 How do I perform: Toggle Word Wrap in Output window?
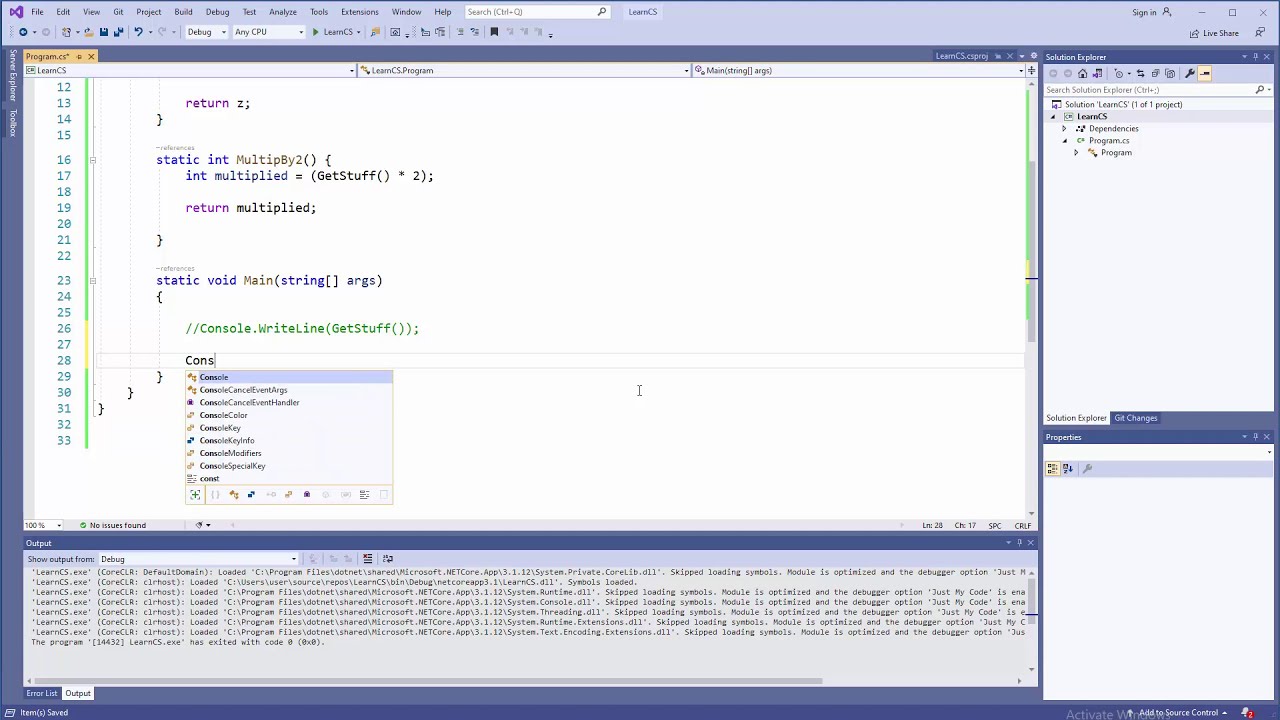[388, 558]
